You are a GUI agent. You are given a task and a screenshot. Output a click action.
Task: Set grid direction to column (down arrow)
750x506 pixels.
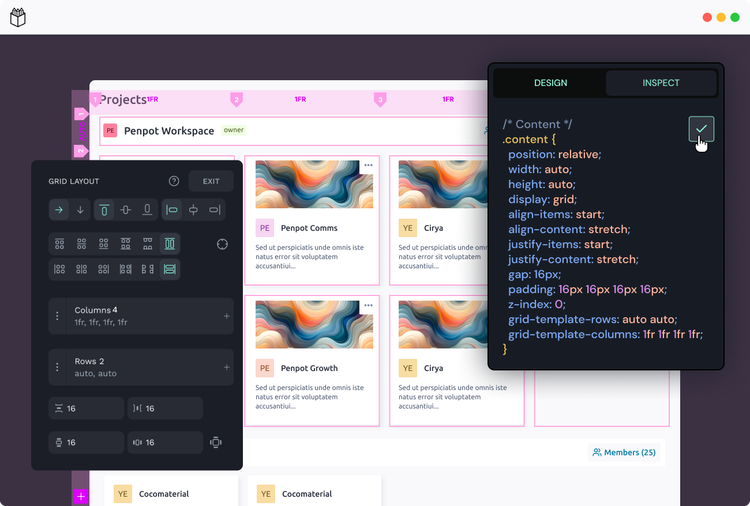[80, 210]
